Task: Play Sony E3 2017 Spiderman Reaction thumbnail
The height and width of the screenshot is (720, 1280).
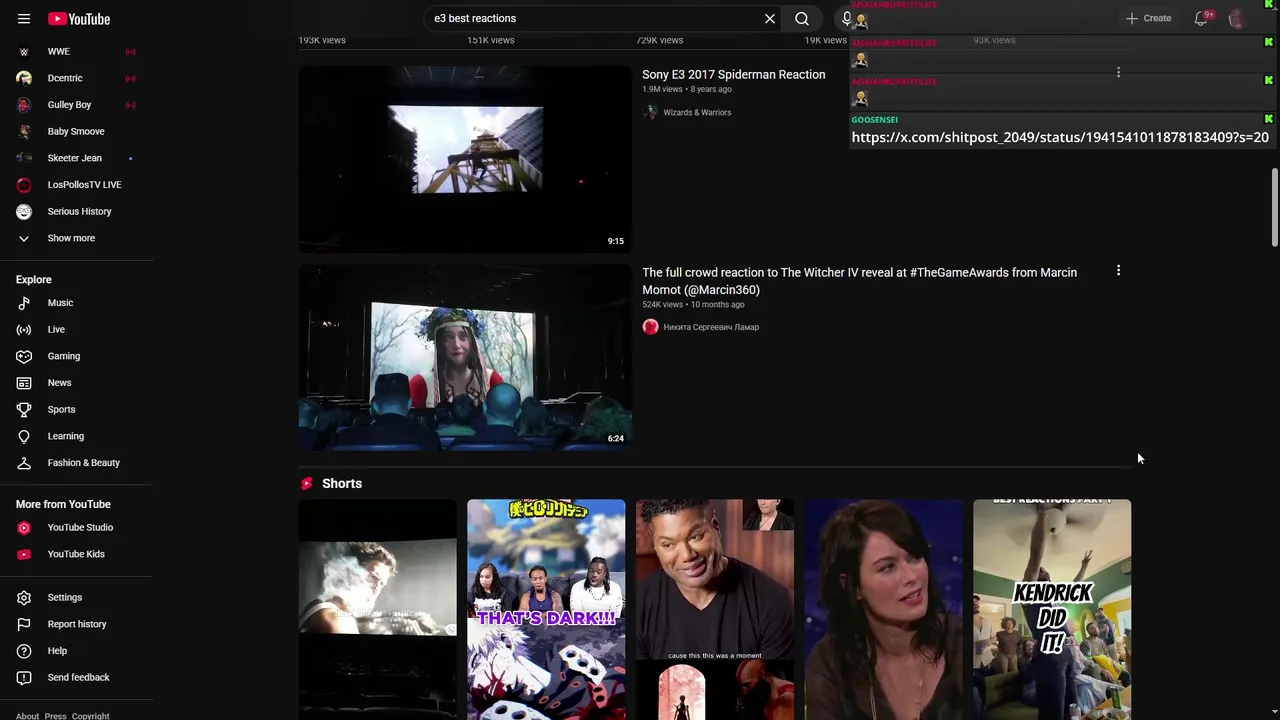Action: pos(465,159)
